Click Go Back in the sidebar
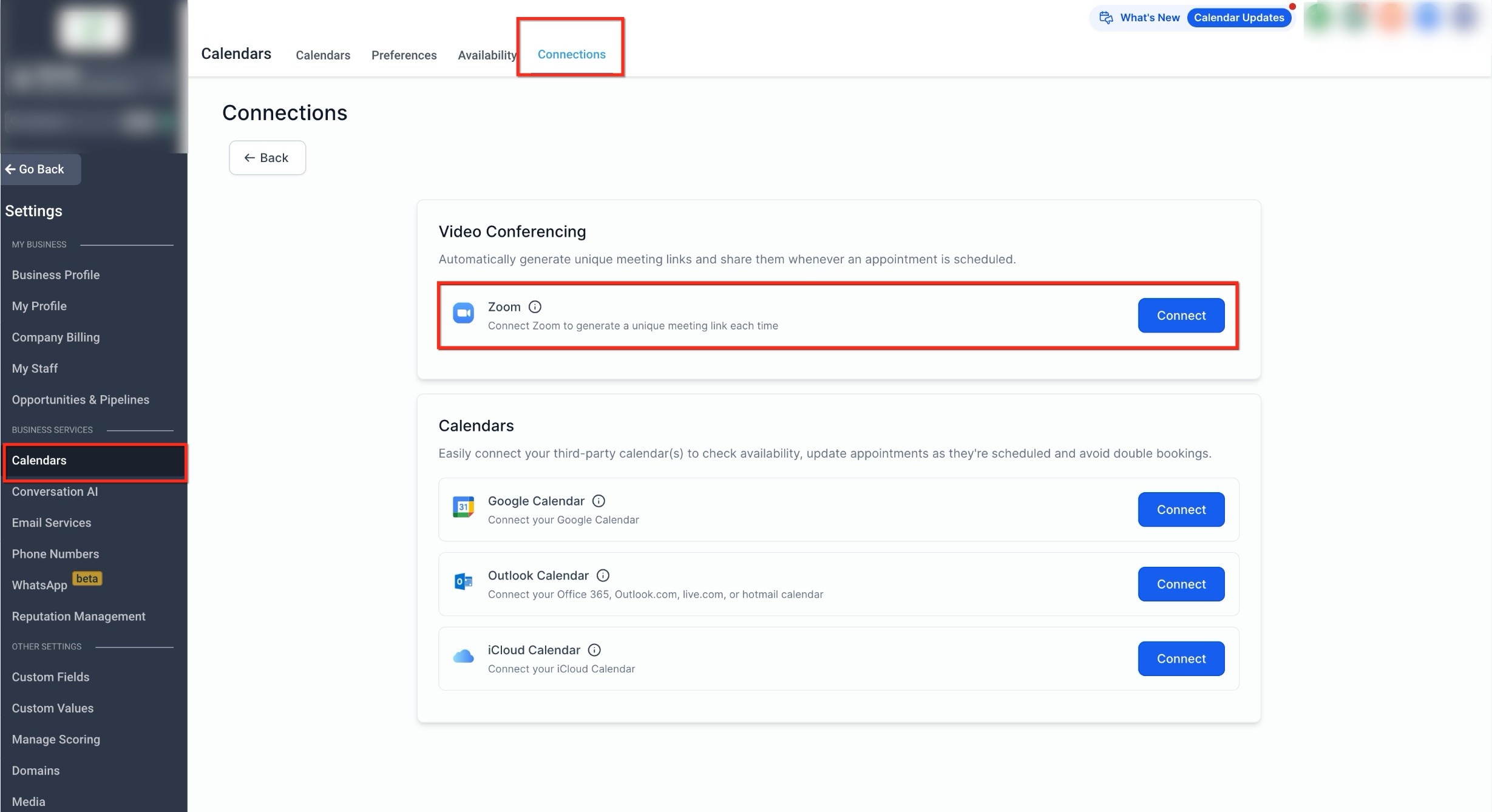Screen dimensions: 1492x812 coord(41,169)
